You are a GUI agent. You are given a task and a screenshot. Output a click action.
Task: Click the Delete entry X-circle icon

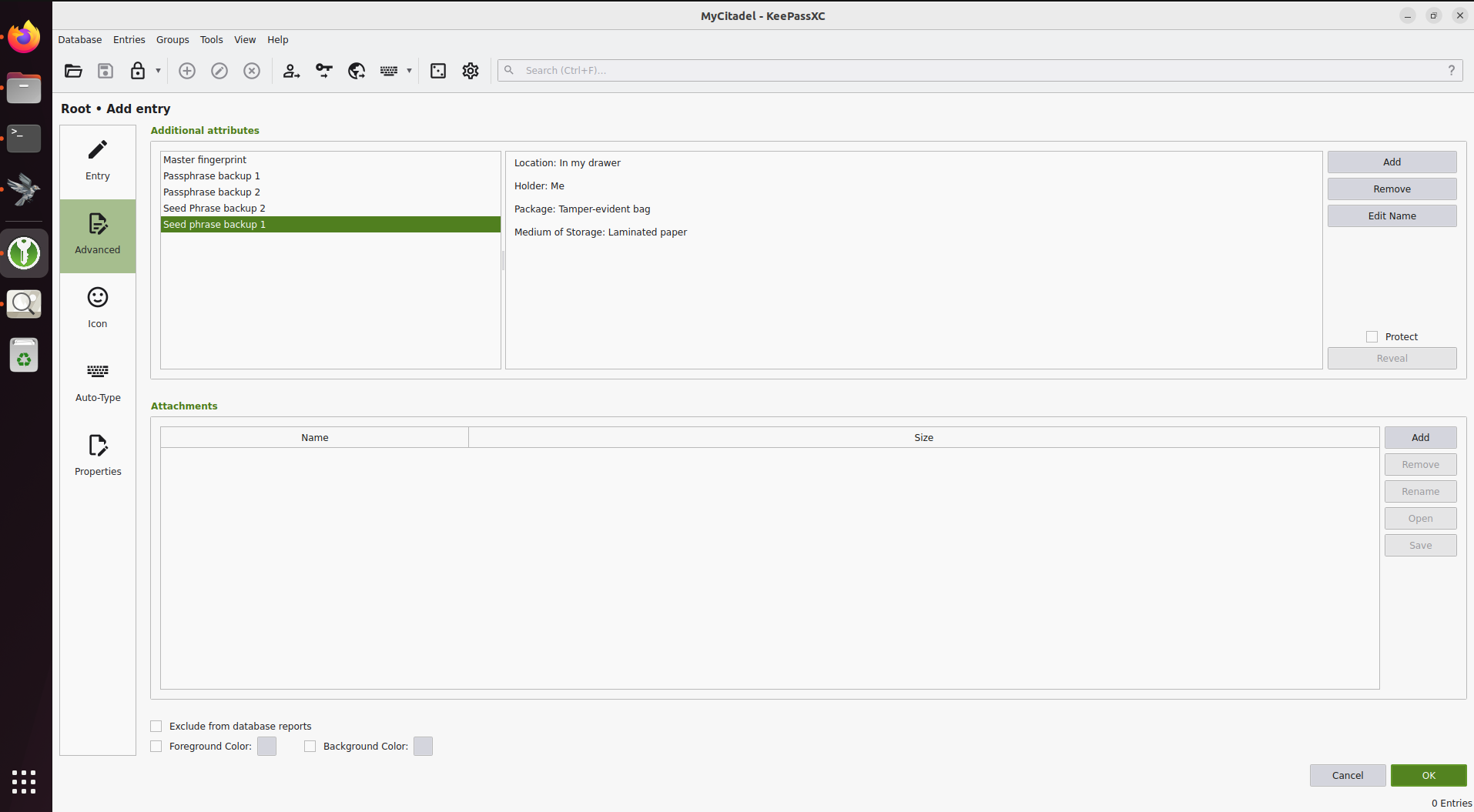252,71
